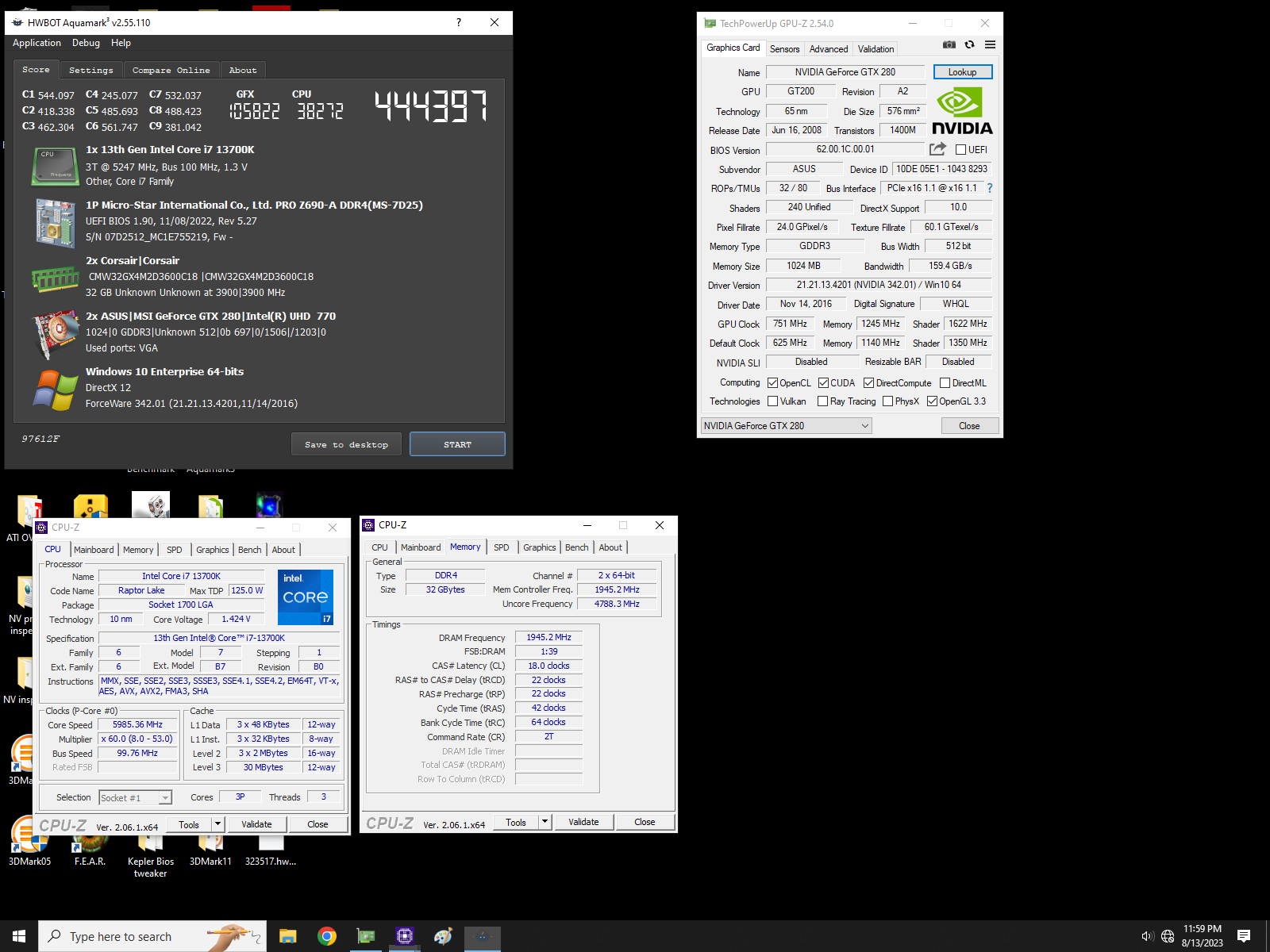
Task: Toggle the CUDA checkbox
Action: [x=823, y=382]
